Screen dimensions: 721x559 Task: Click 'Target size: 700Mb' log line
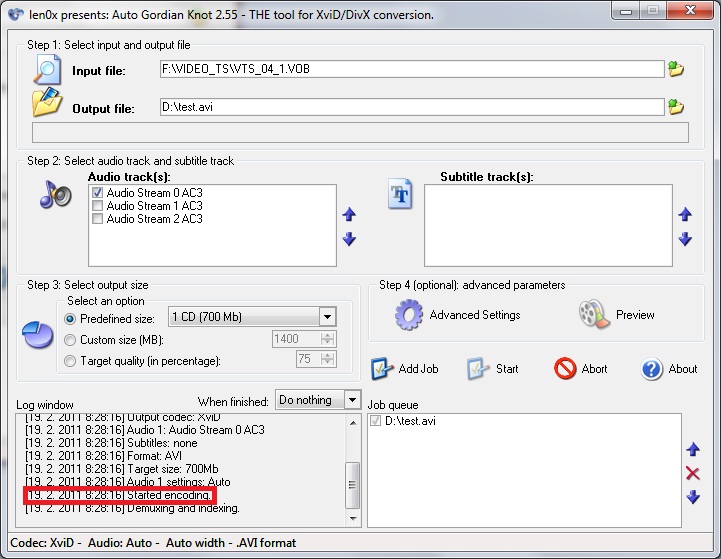point(121,469)
